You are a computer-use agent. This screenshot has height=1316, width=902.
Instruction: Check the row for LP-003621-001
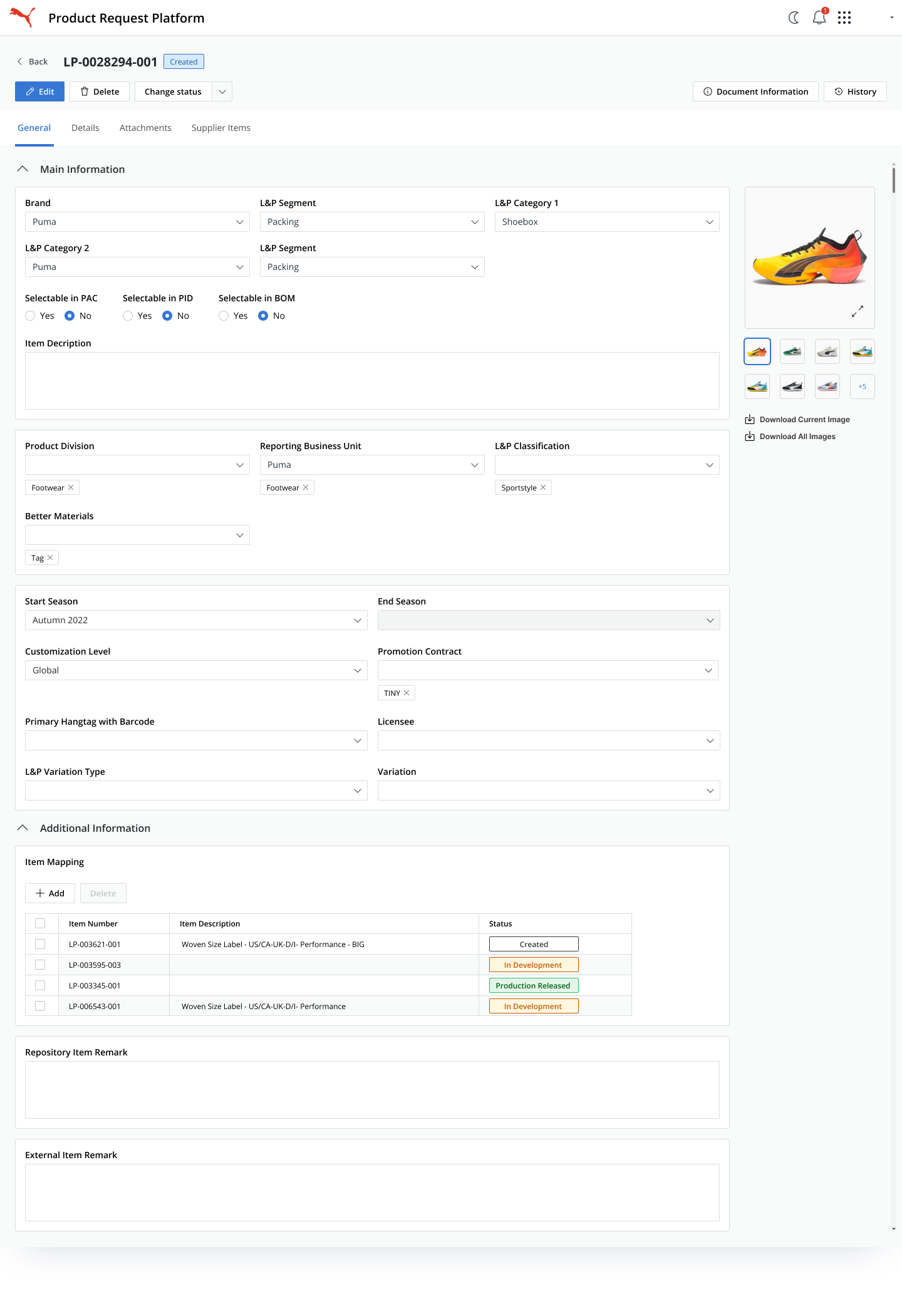click(40, 944)
